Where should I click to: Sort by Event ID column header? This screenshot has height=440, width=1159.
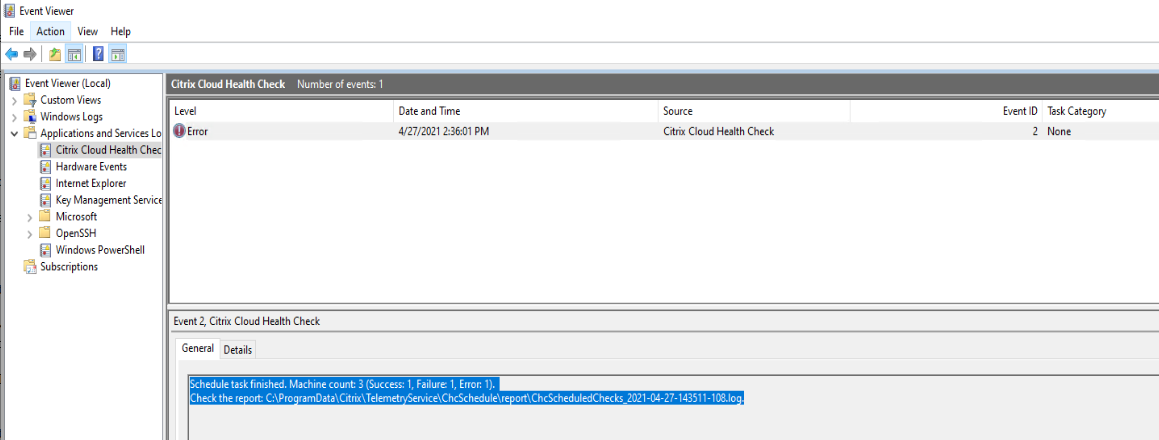point(946,111)
